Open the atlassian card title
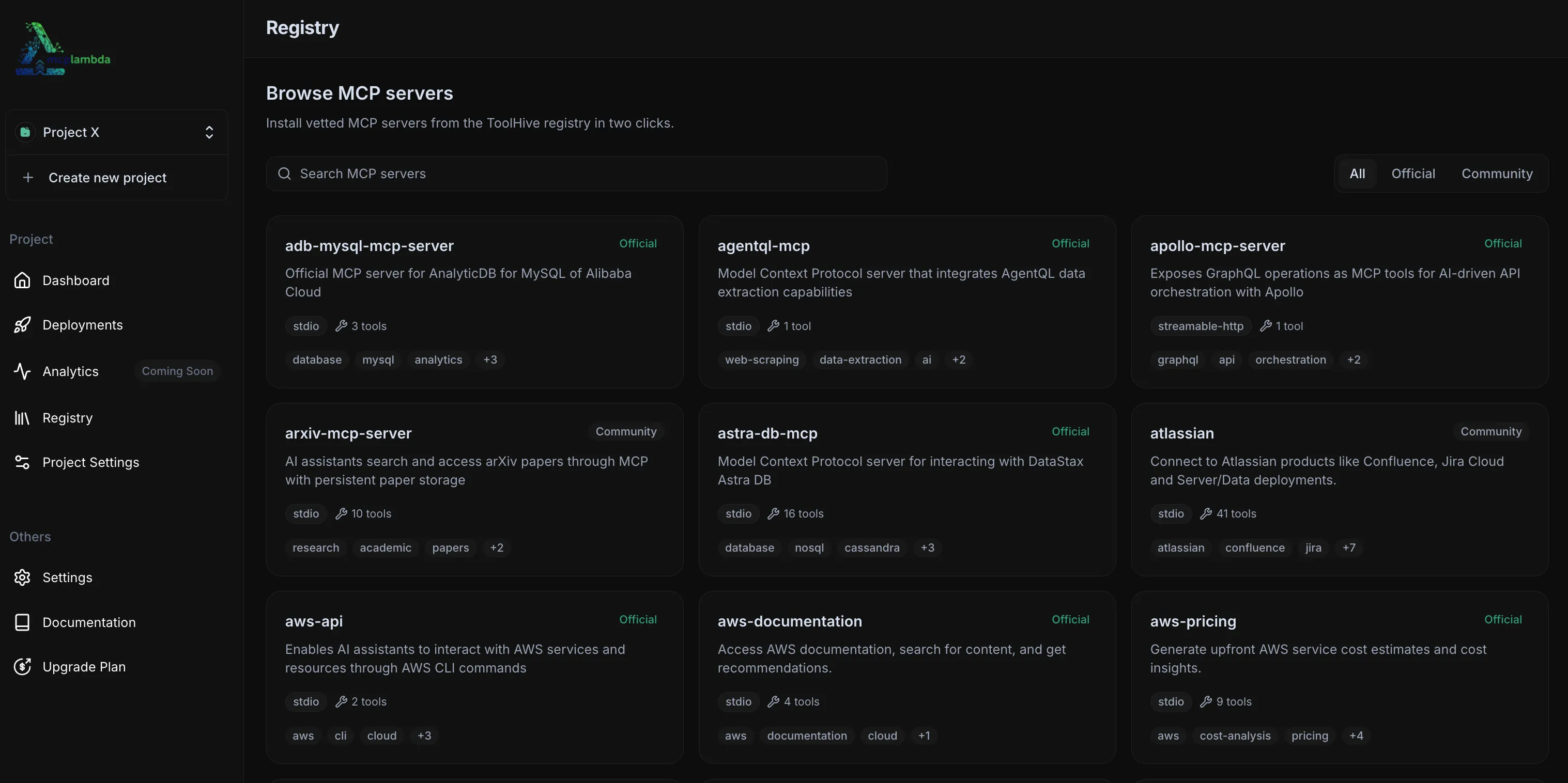Image resolution: width=1568 pixels, height=783 pixels. [1181, 433]
